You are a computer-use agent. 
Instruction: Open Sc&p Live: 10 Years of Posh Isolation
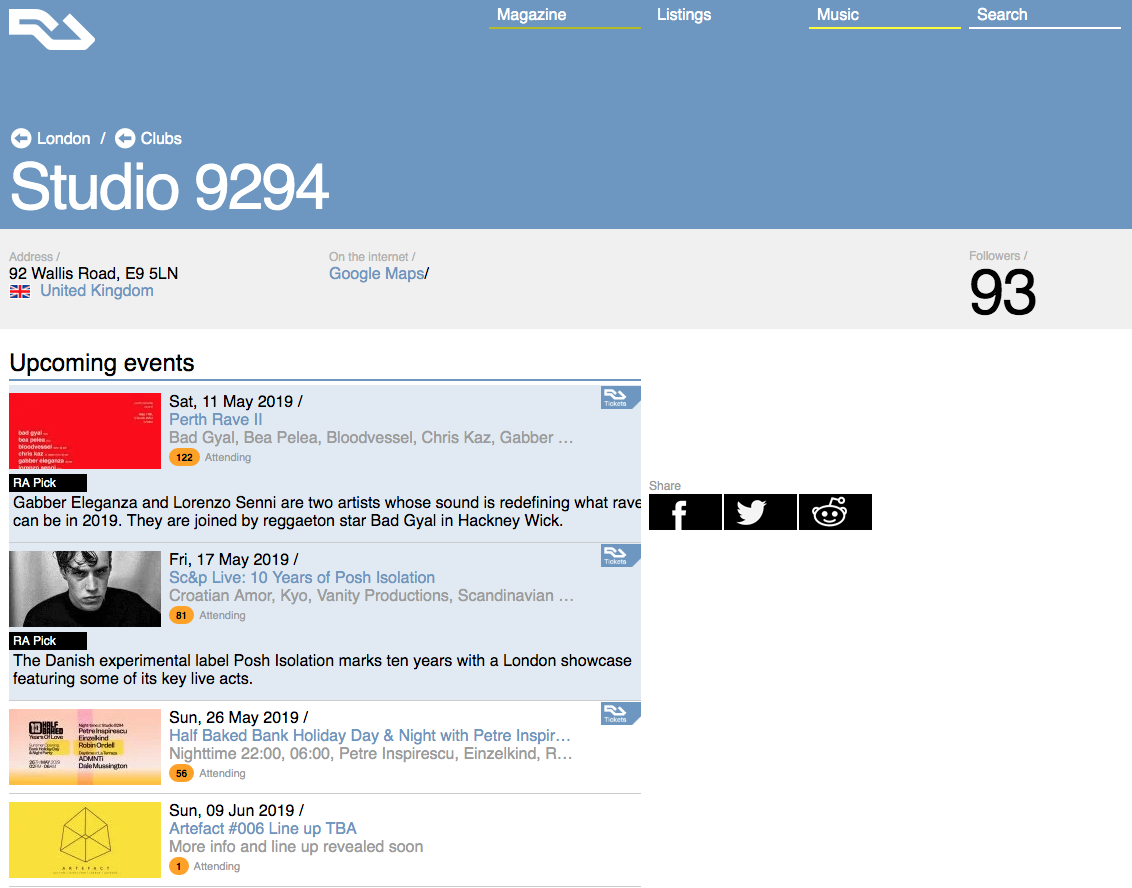(302, 578)
